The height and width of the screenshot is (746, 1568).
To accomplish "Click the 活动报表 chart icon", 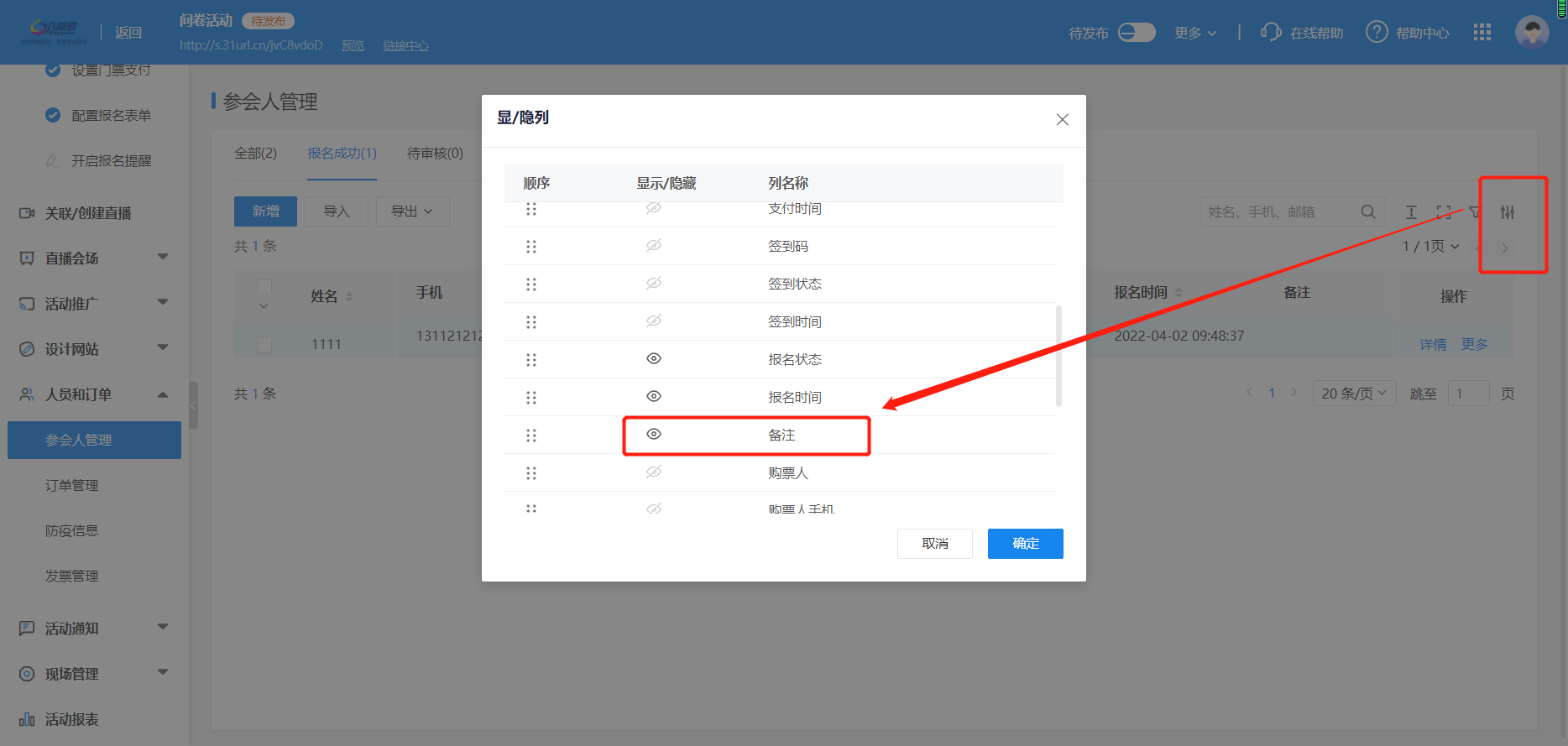I will pos(27,719).
